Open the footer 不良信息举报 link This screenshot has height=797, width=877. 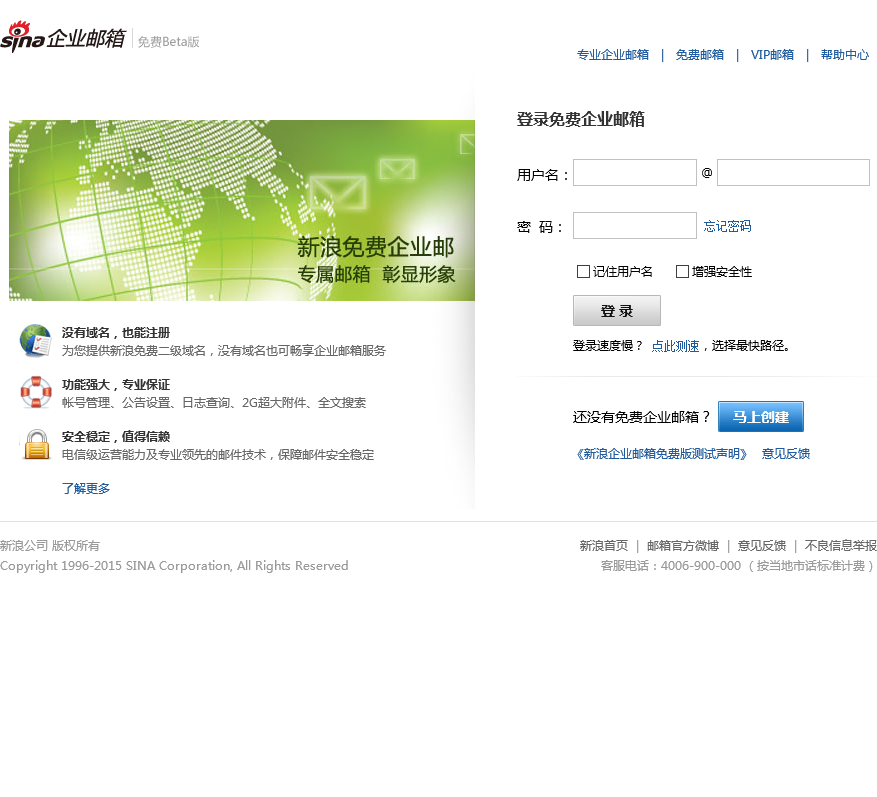tap(841, 546)
